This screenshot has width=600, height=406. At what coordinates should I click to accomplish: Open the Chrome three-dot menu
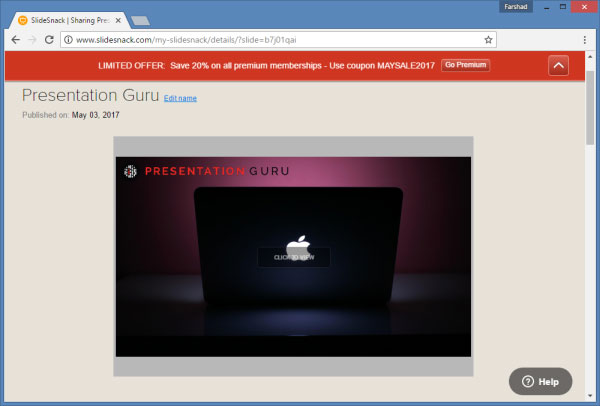pos(584,40)
